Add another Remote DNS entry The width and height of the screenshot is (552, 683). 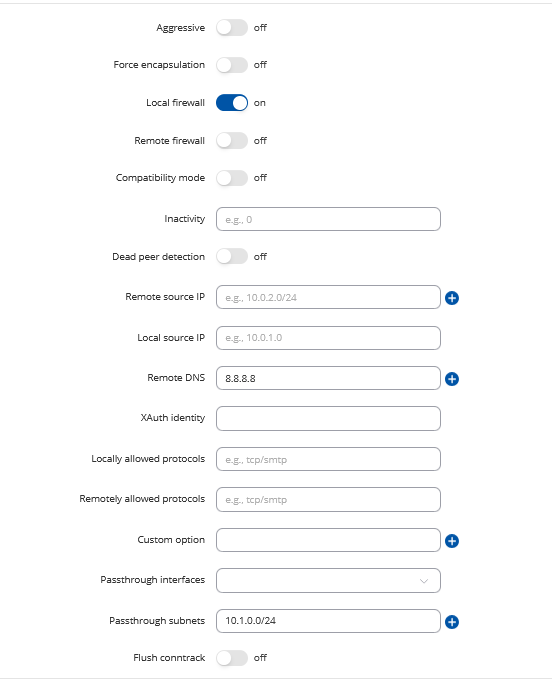[x=452, y=379]
